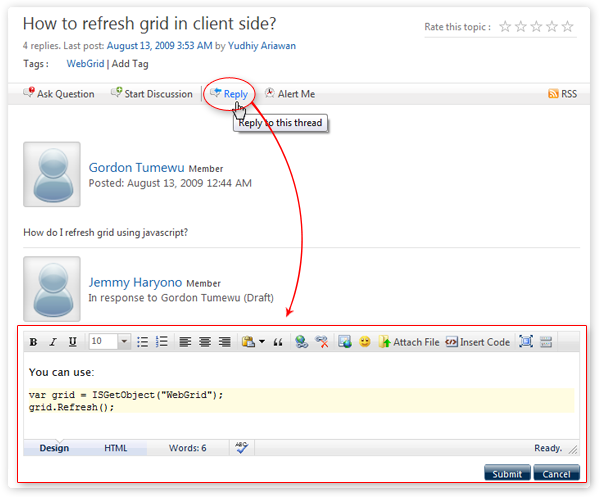Switch to the Design tab
This screenshot has height=497, width=600.
pos(54,448)
